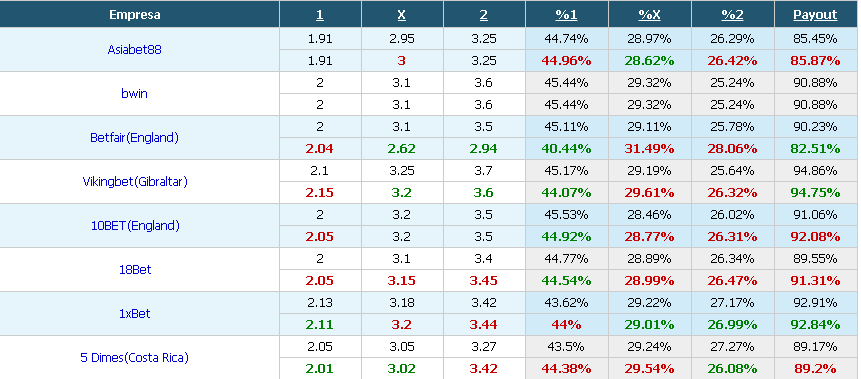The image size is (861, 379).
Task: Select Vikingbet's 94.75% payout cell
Action: (815, 193)
